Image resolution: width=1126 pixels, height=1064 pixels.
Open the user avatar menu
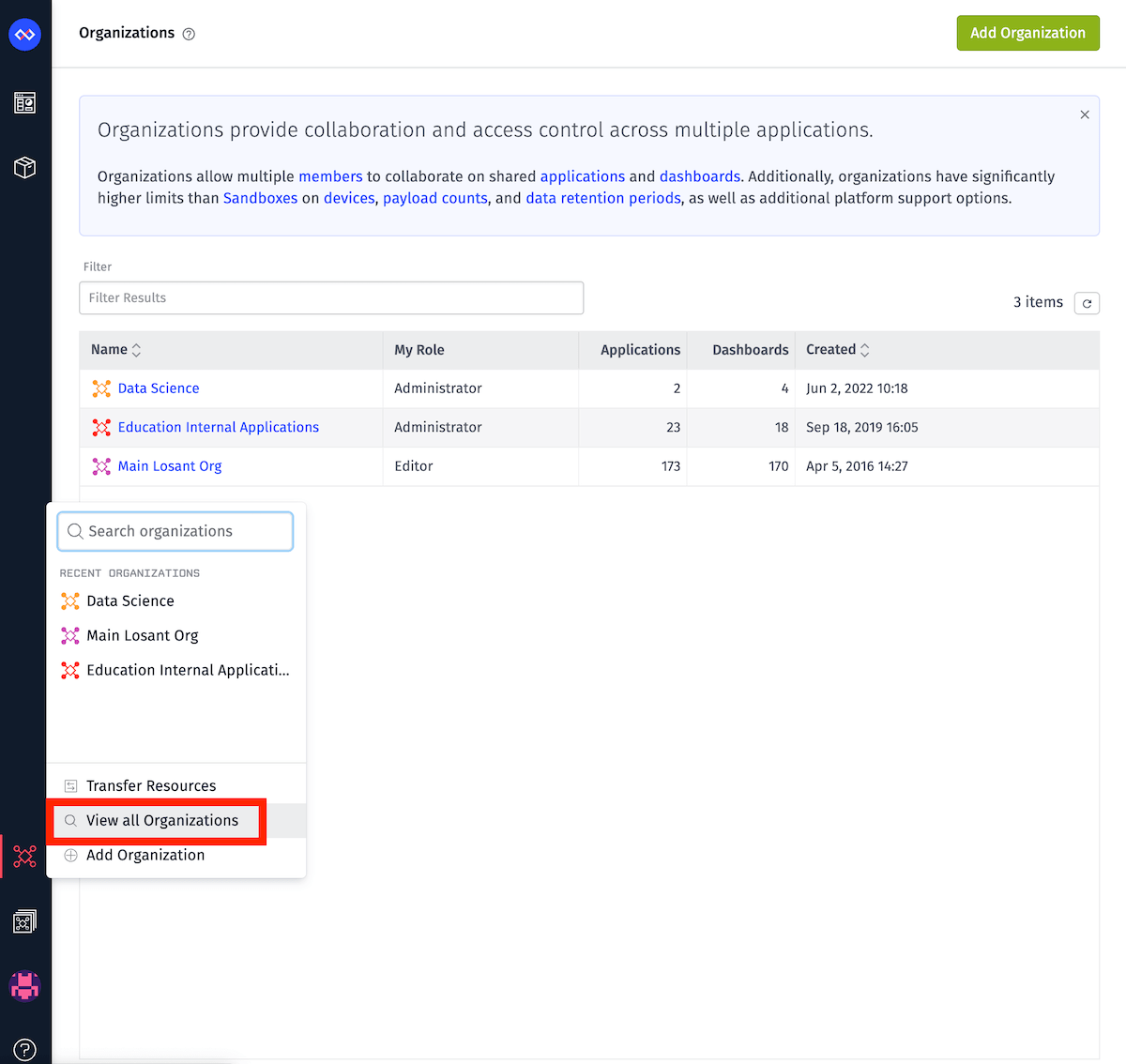pos(25,986)
